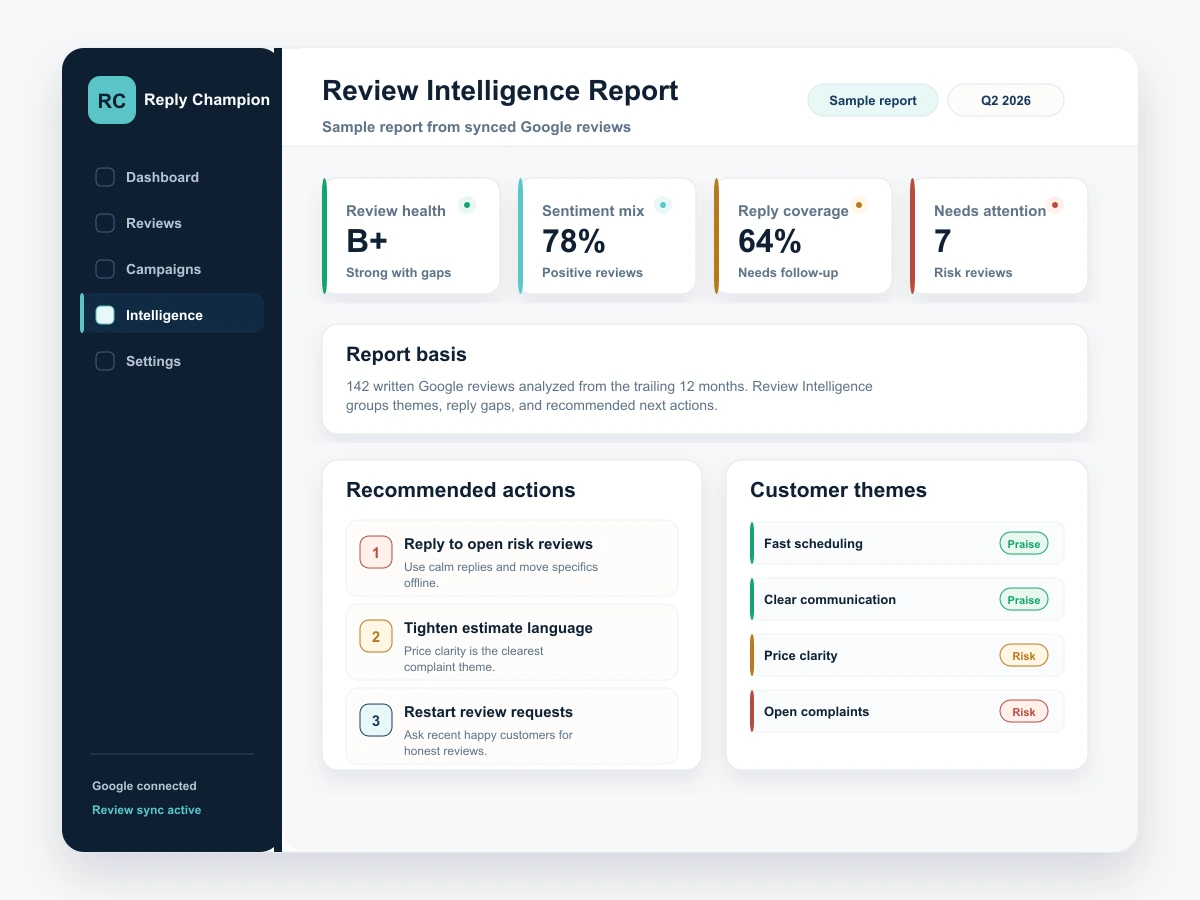Click Risk tag on Open complaints
The width and height of the screenshot is (1200, 900).
coord(1024,712)
